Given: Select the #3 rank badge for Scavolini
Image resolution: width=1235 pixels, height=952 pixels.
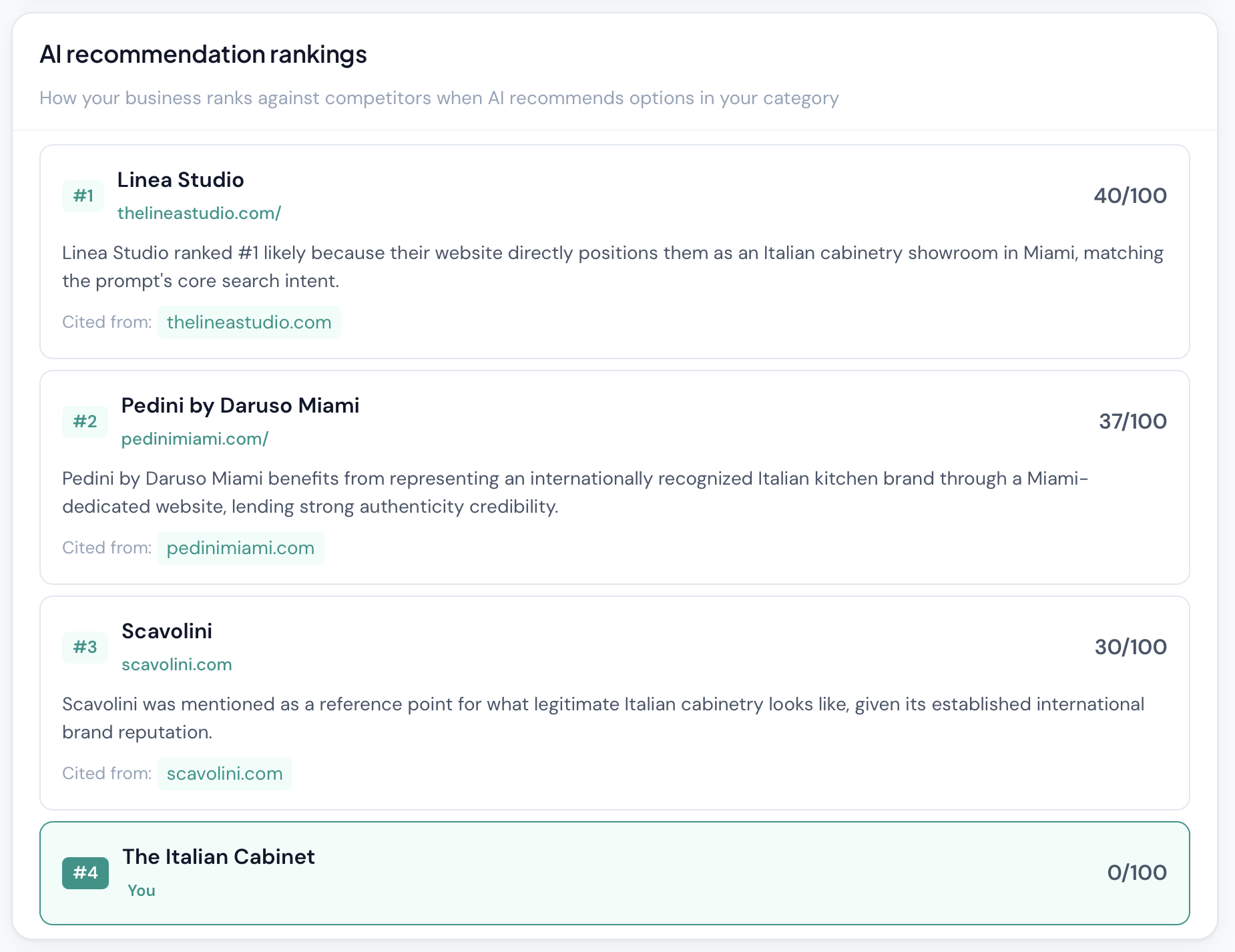Looking at the screenshot, I should click(x=85, y=646).
